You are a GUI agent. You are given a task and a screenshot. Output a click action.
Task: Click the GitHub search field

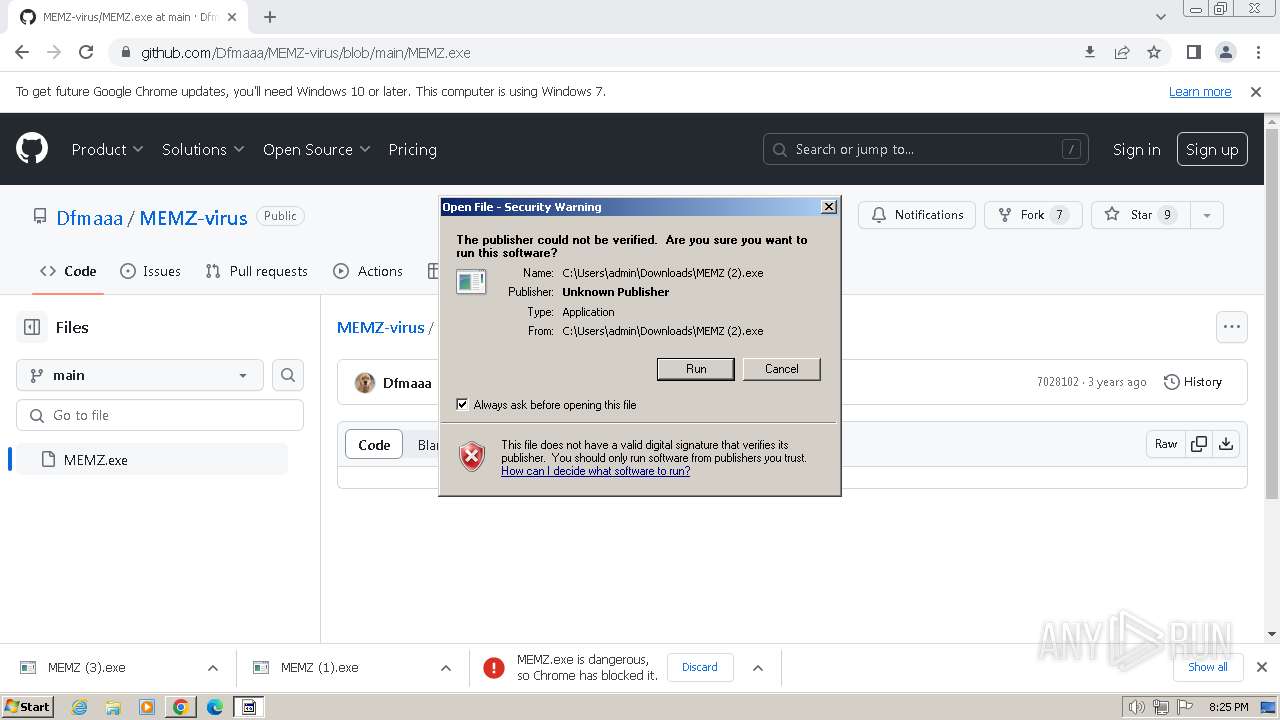click(926, 149)
